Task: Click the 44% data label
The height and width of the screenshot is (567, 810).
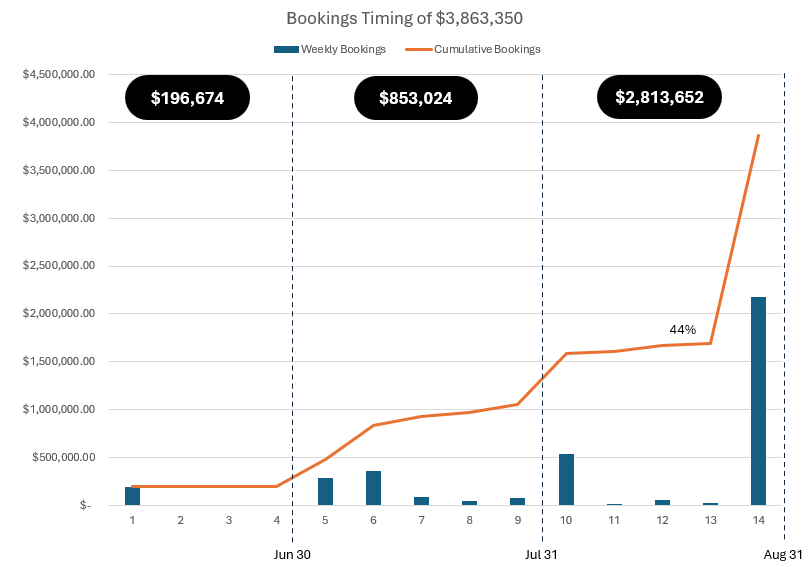Action: [683, 329]
